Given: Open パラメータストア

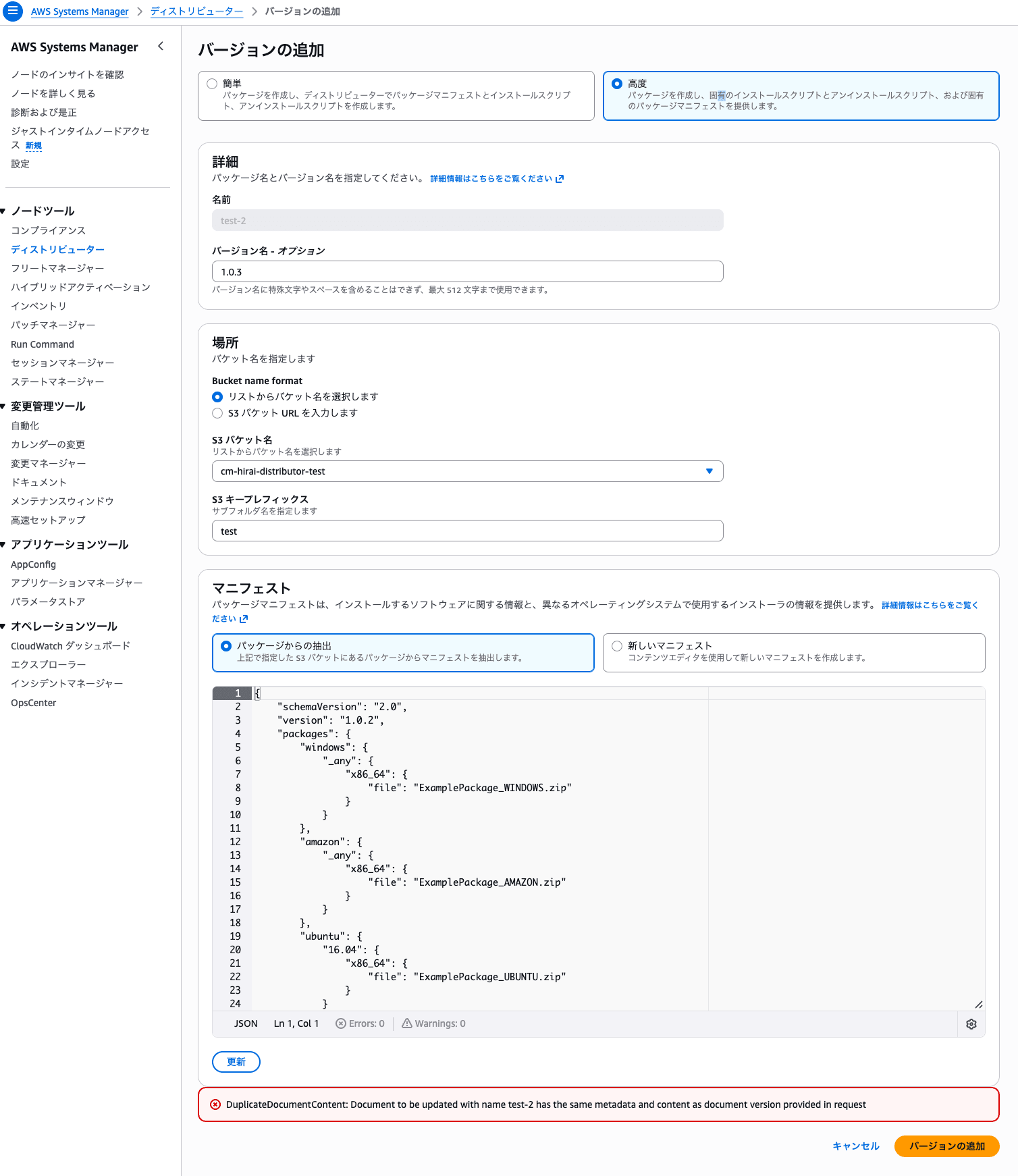Looking at the screenshot, I should click(48, 602).
